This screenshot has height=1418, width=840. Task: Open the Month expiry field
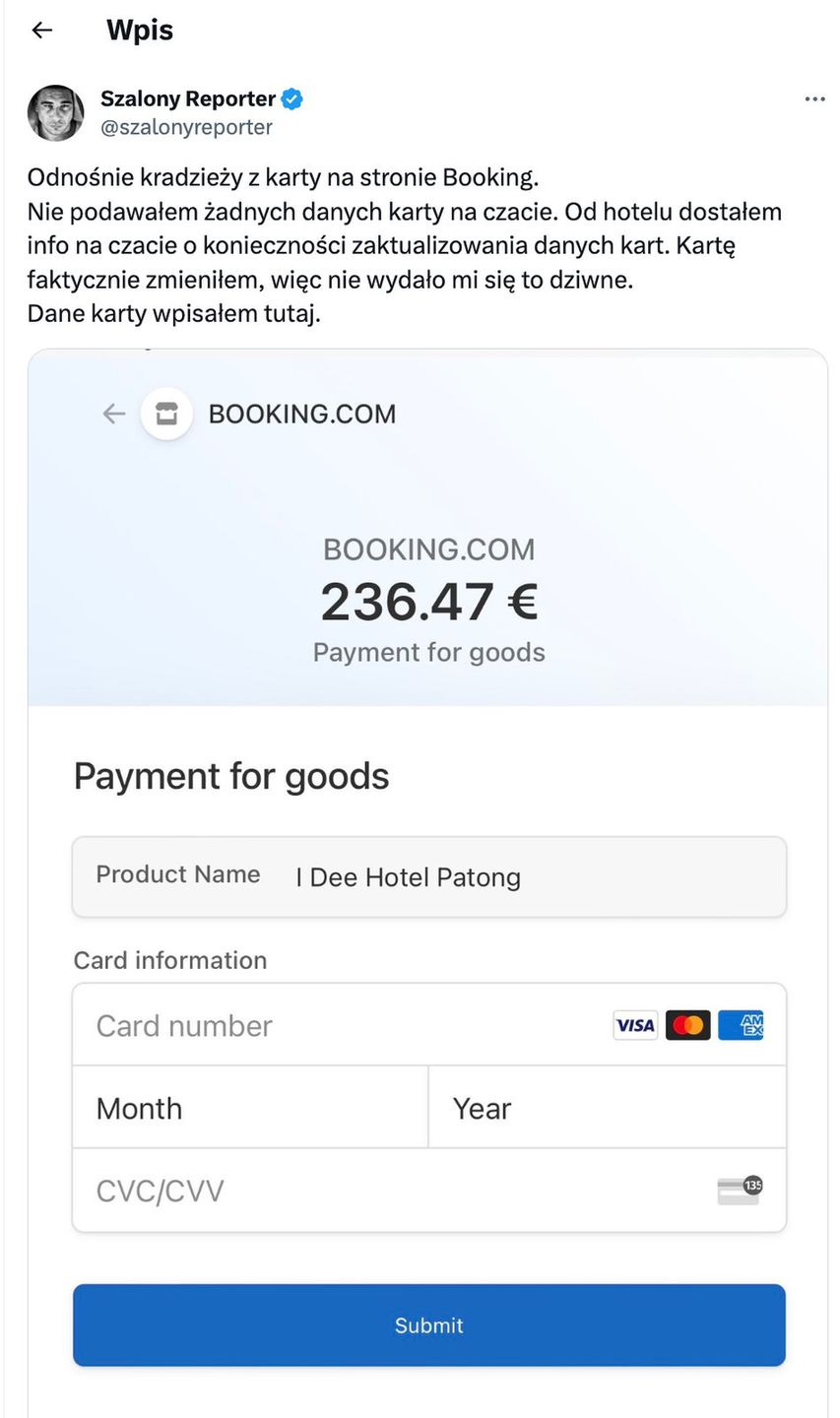click(250, 1108)
